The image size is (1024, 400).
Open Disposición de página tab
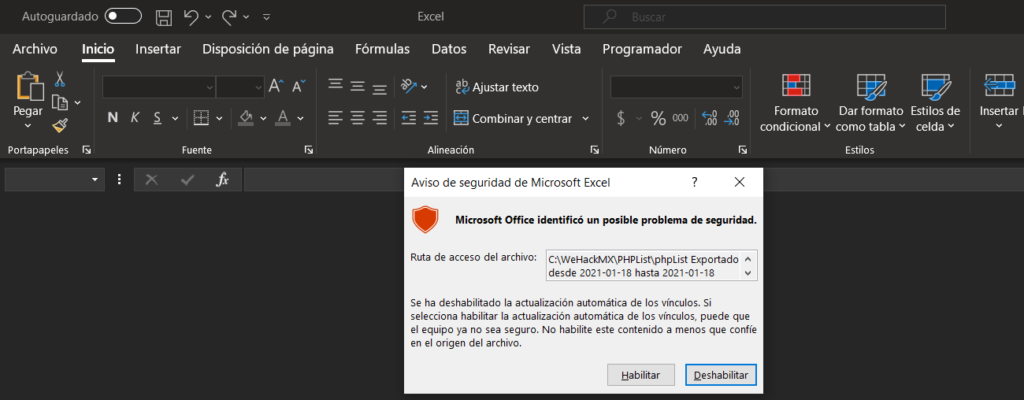[x=268, y=49]
